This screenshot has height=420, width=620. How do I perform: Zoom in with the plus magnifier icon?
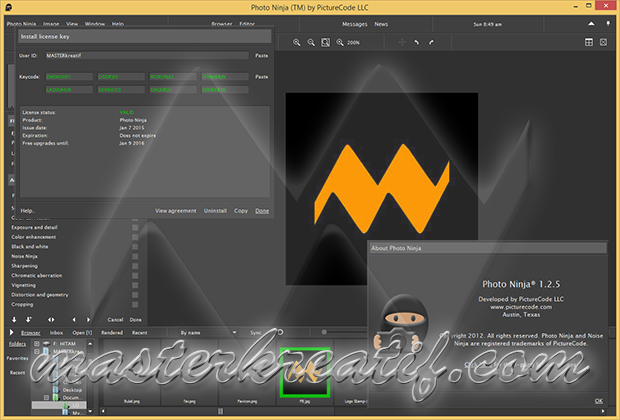click(x=296, y=42)
